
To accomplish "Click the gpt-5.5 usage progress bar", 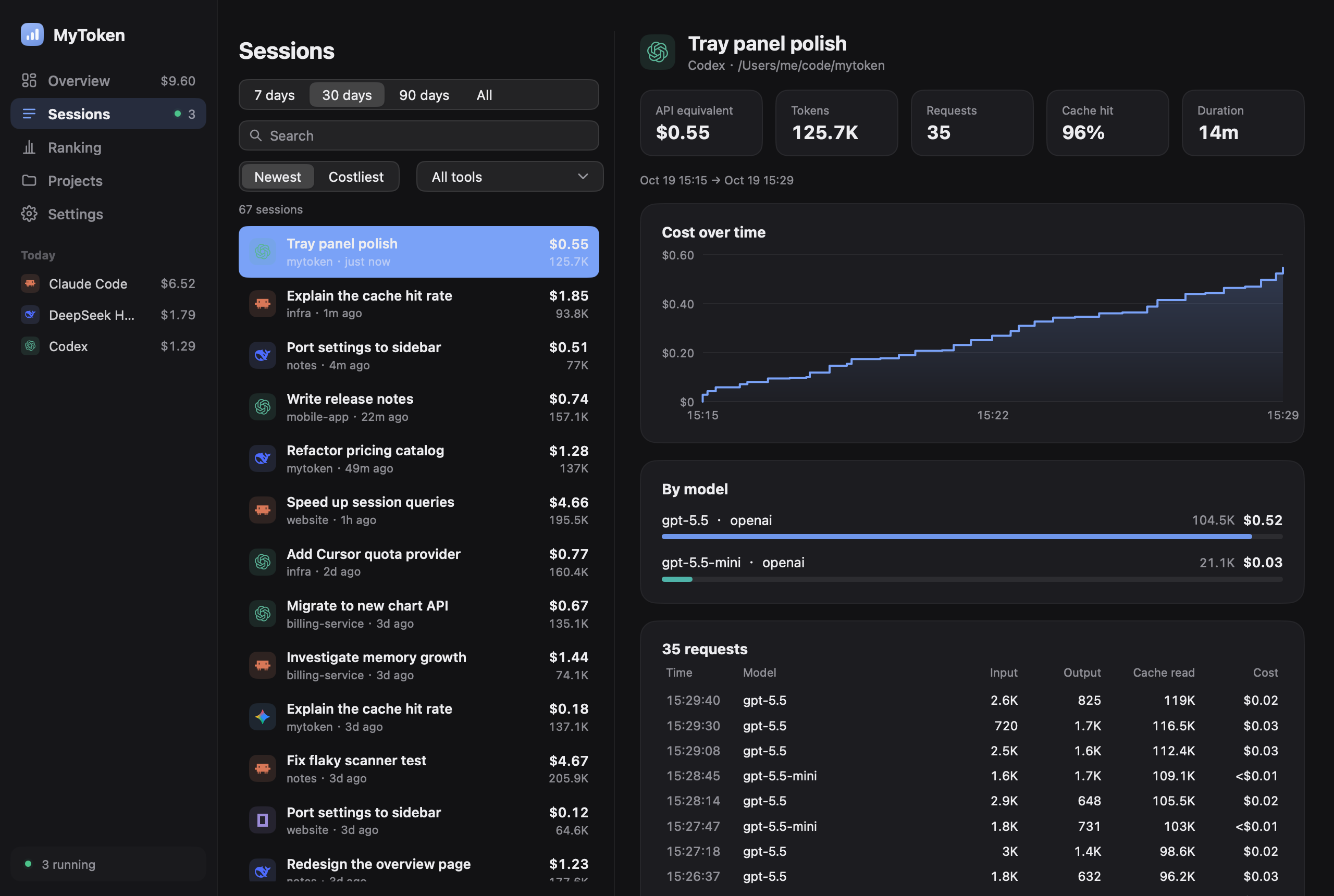I will [x=972, y=537].
